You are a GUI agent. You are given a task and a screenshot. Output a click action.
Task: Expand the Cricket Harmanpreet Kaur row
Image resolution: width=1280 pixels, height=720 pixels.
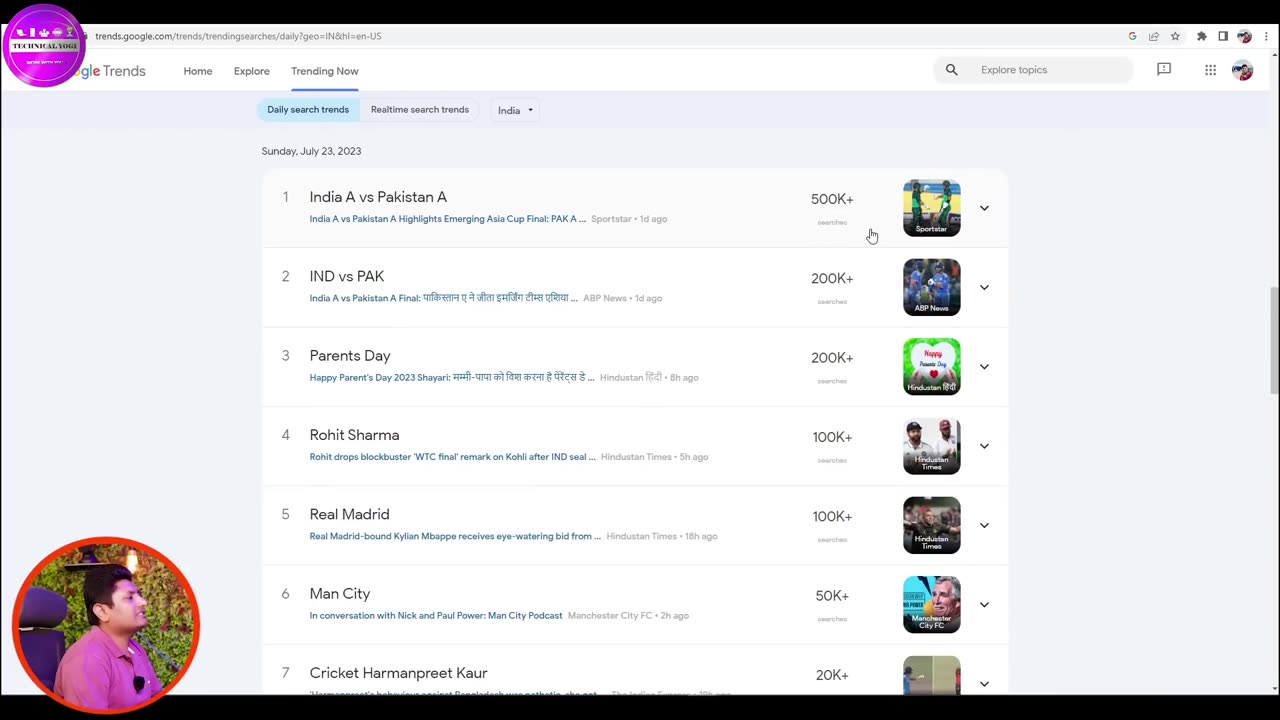(x=984, y=684)
